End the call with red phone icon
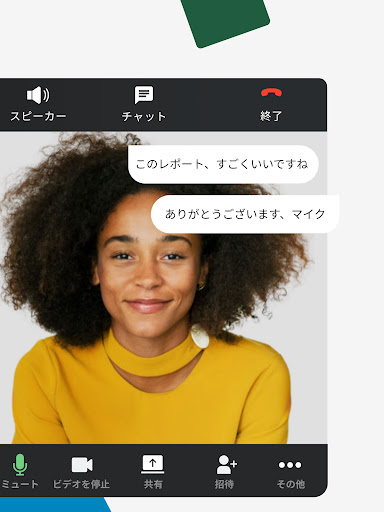Screen dimensions: 384x512 271,93
